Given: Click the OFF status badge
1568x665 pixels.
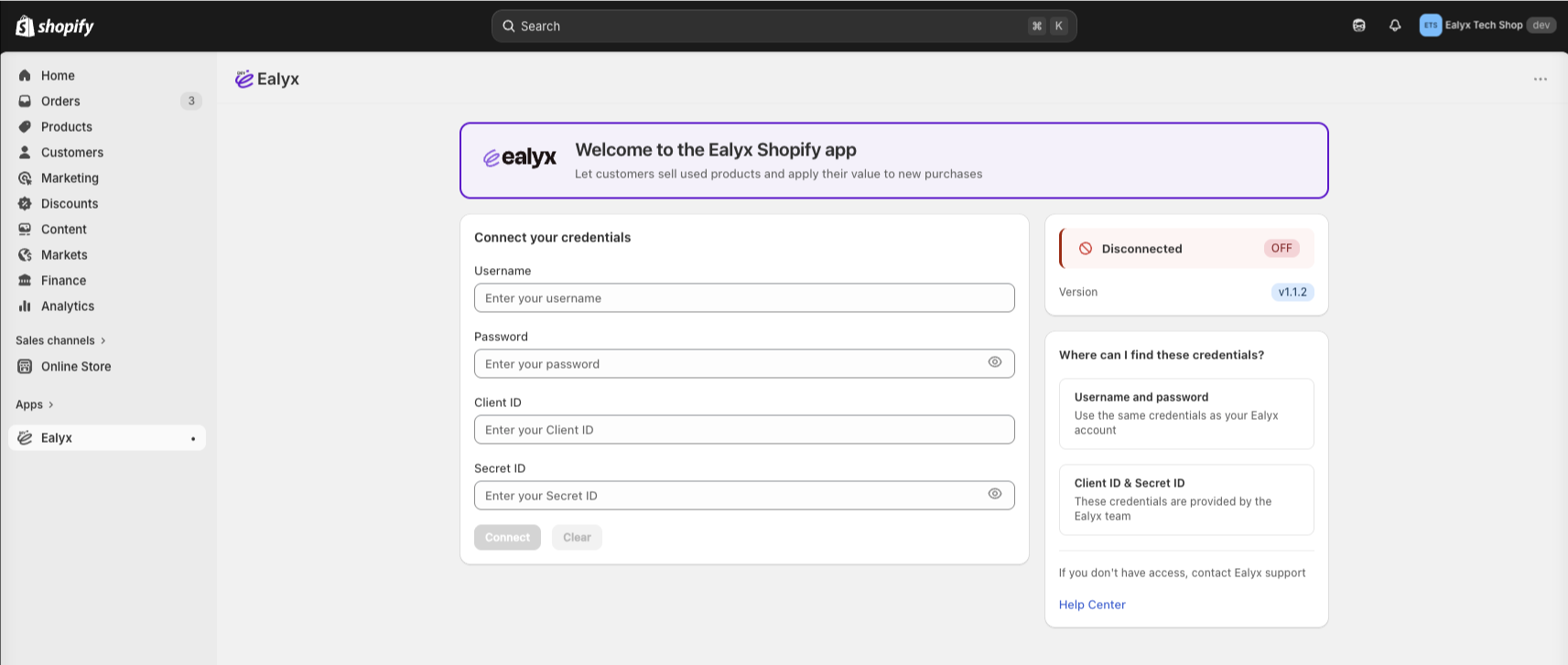Looking at the screenshot, I should tap(1281, 249).
